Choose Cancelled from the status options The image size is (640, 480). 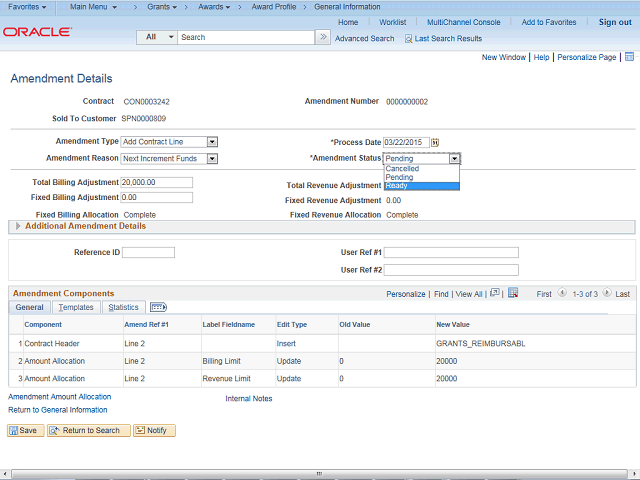402,169
